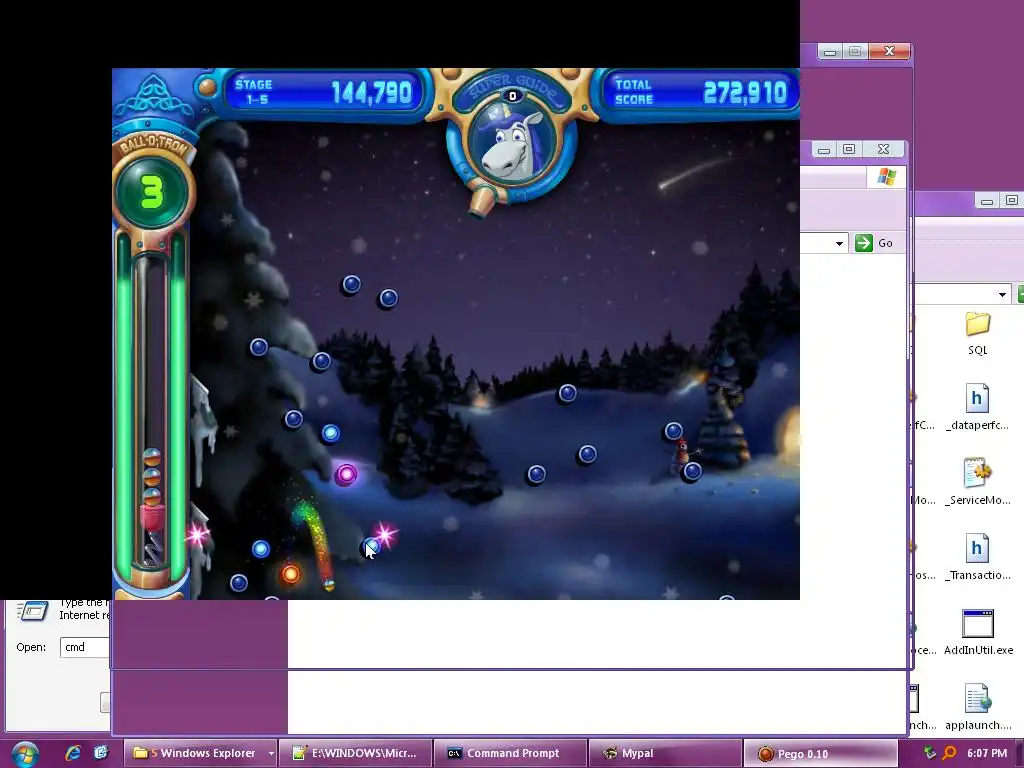The width and height of the screenshot is (1024, 768).
Task: Click the Stage 1-5 score 144,790
Action: tap(372, 93)
